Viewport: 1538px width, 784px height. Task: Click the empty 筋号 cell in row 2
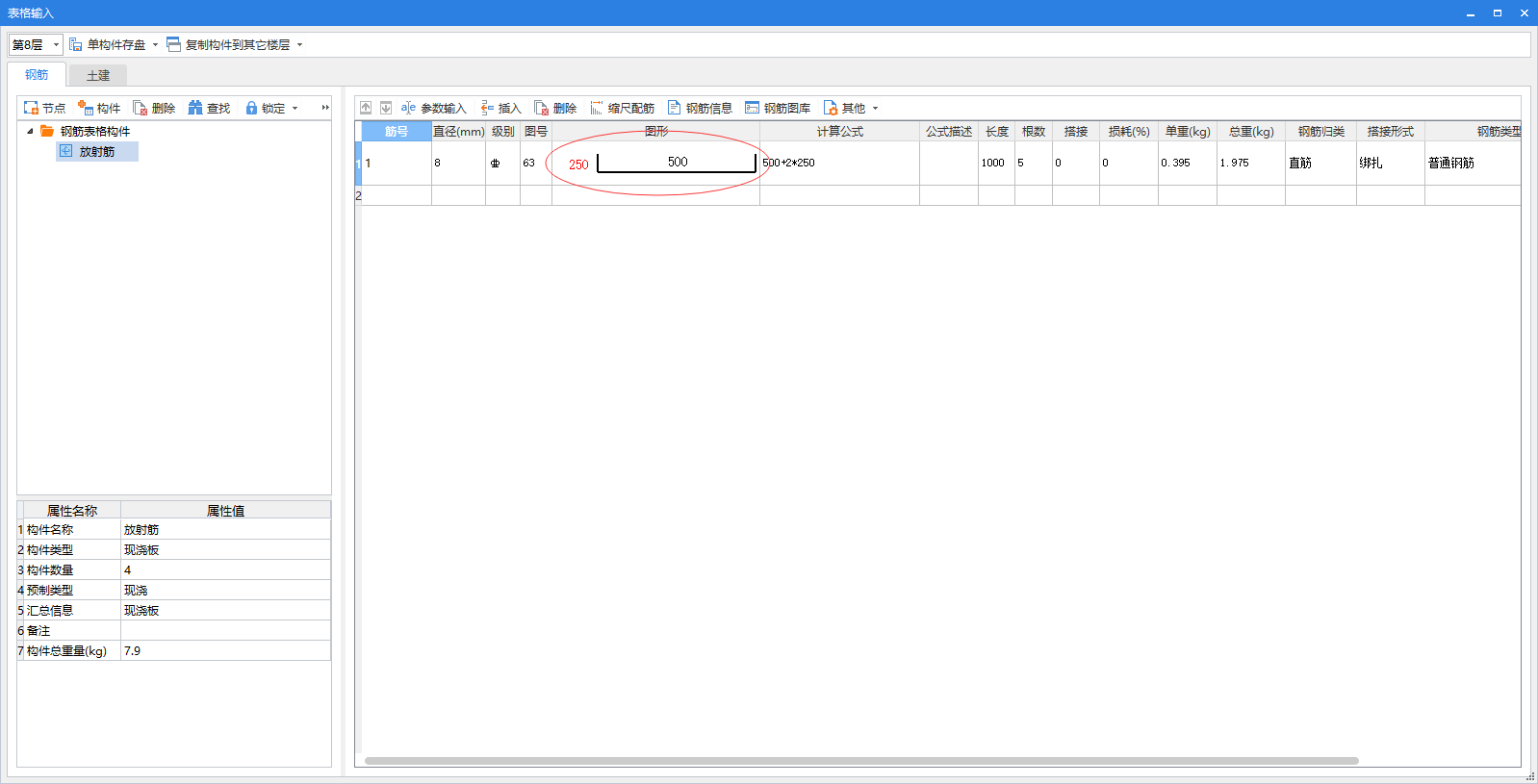pos(397,196)
